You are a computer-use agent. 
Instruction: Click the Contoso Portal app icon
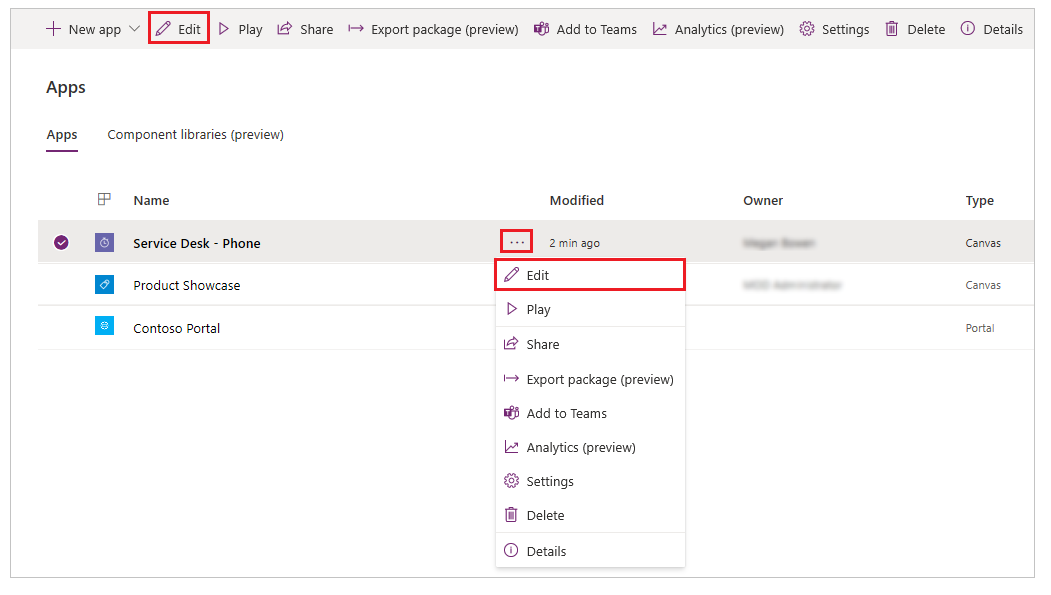pyautogui.click(x=104, y=327)
